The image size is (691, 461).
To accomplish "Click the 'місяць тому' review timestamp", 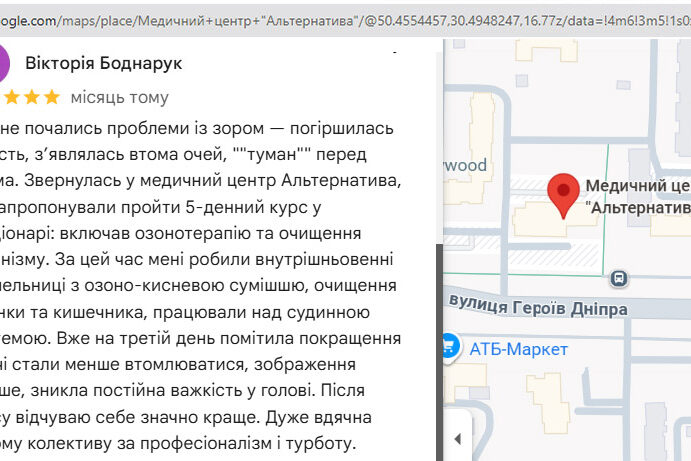I will pos(120,98).
